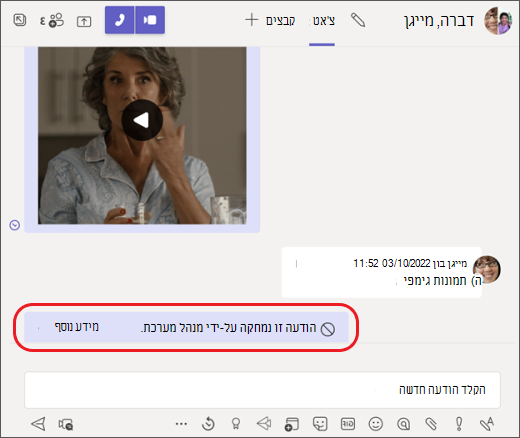Open the emoji picker smiley icon
520x438 pixels.
376,424
